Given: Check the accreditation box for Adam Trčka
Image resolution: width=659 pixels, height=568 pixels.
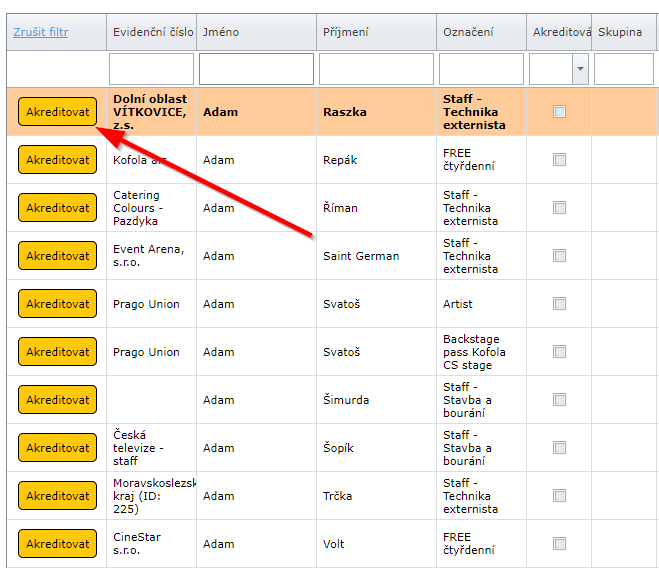Looking at the screenshot, I should 559,496.
